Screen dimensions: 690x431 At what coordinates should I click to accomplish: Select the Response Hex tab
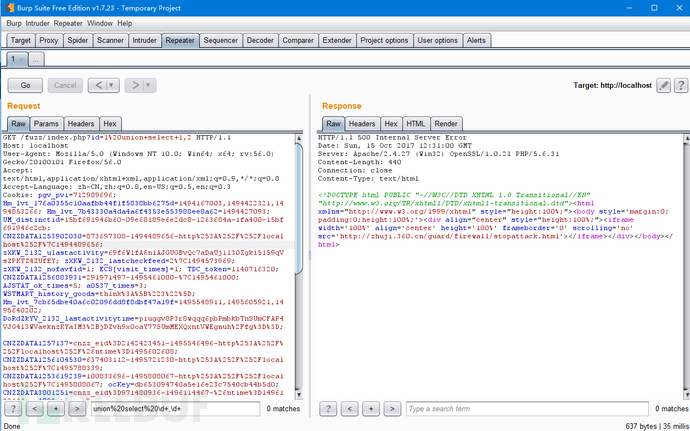coord(391,124)
